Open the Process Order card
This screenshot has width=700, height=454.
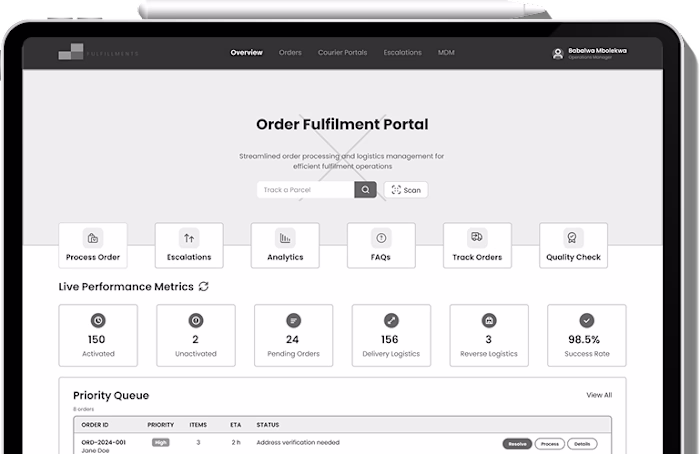(93, 246)
